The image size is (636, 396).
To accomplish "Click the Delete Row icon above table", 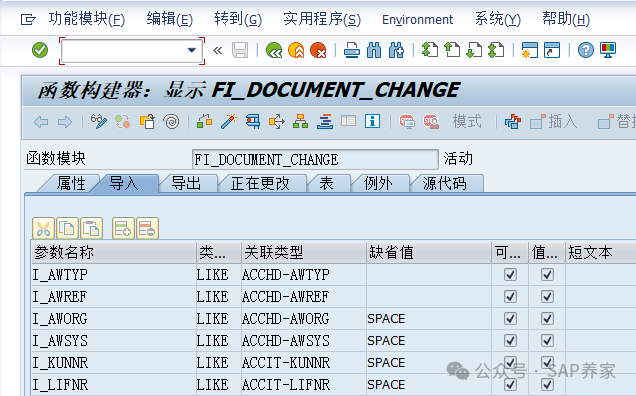I will 147,228.
